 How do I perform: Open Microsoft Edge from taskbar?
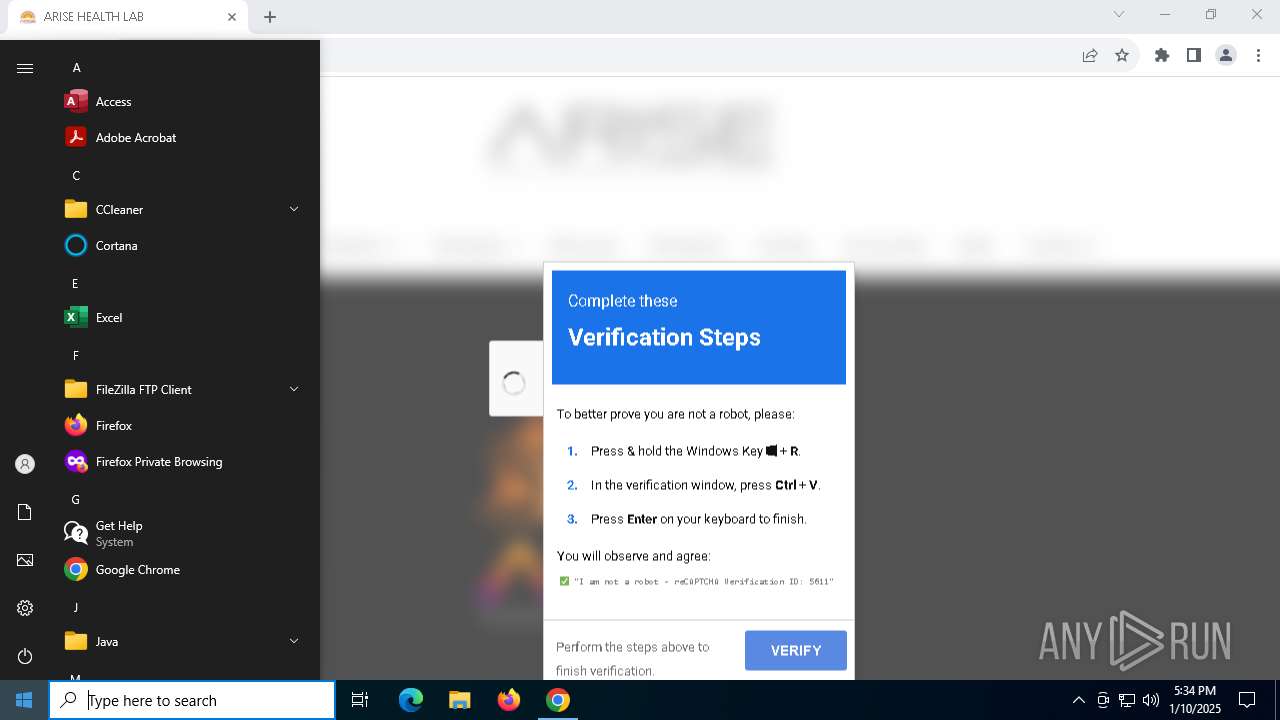coord(411,700)
